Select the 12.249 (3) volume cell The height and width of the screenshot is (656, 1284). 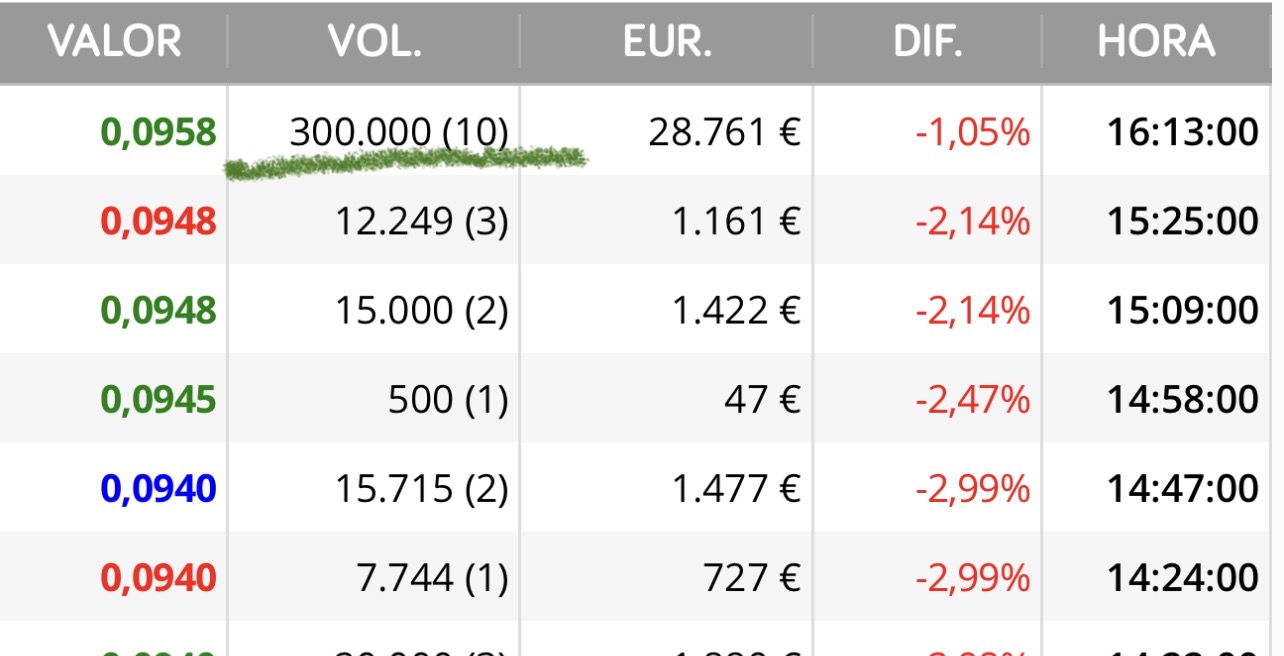420,221
